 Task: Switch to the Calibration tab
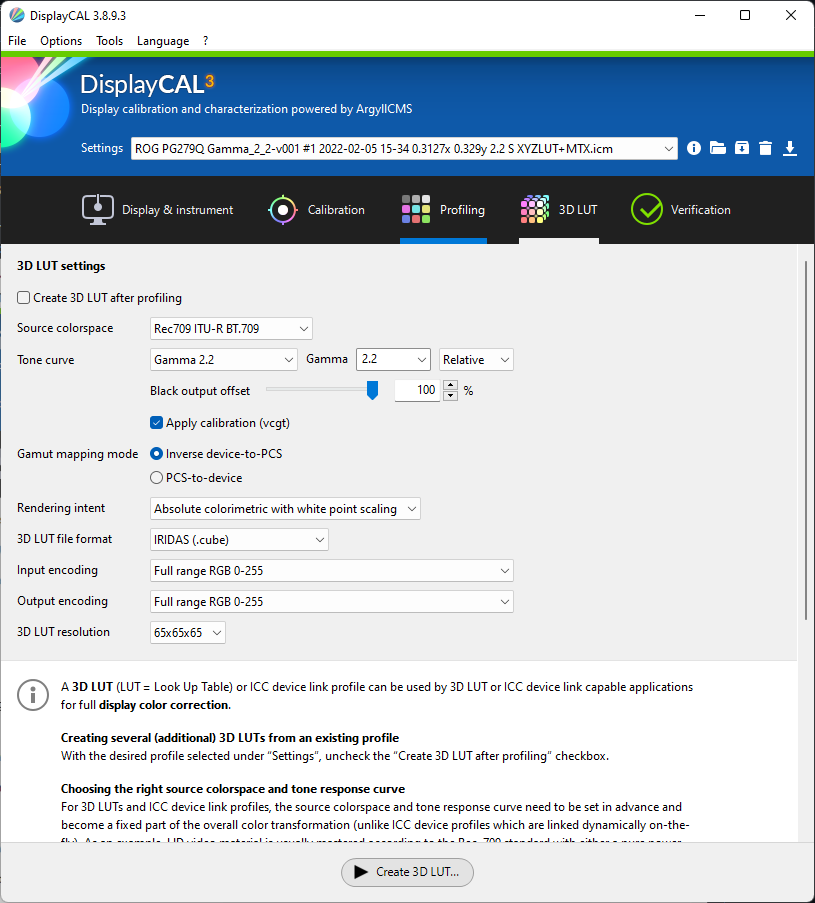pos(317,210)
